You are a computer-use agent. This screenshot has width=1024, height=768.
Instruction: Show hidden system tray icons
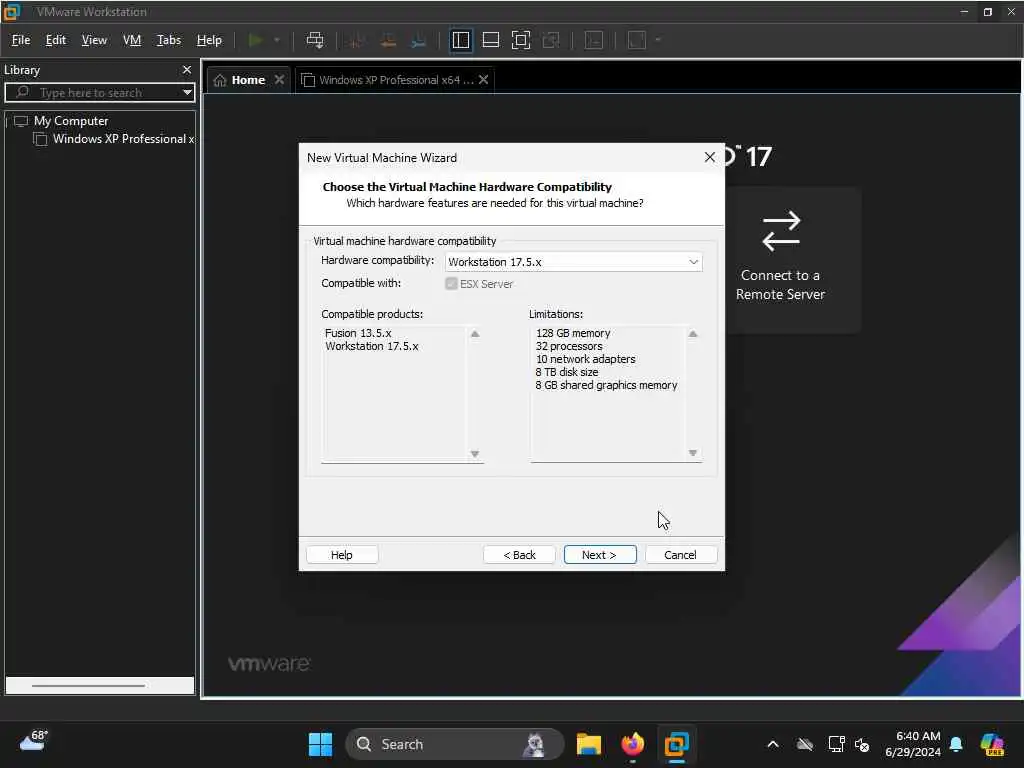point(773,744)
